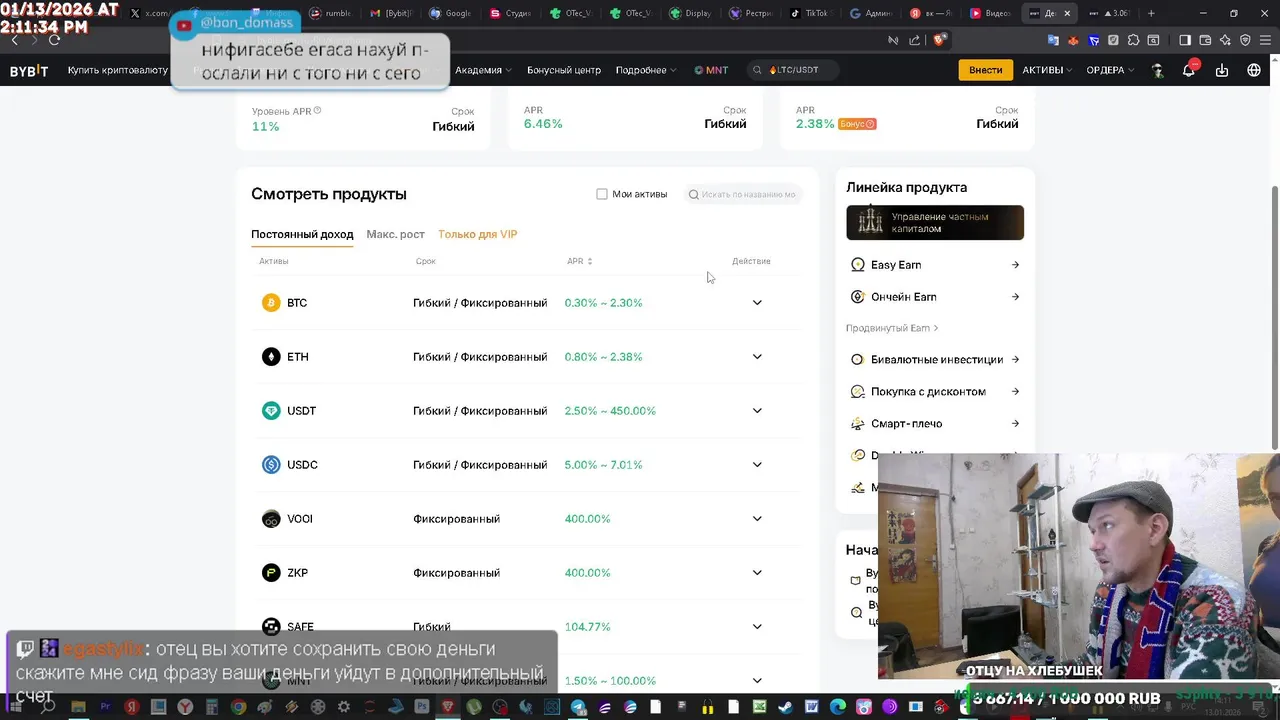The height and width of the screenshot is (720, 1280).
Task: Click the Бивалютные инвестиции icon
Action: 857,359
